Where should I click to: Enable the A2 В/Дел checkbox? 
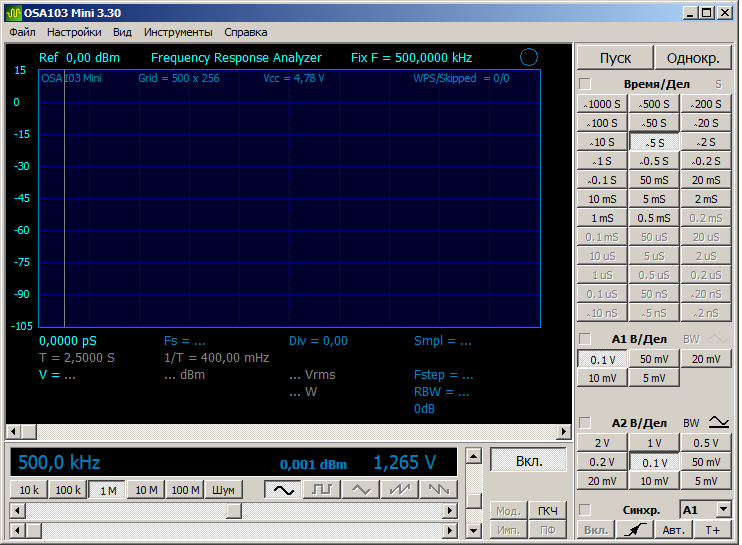(x=585, y=422)
